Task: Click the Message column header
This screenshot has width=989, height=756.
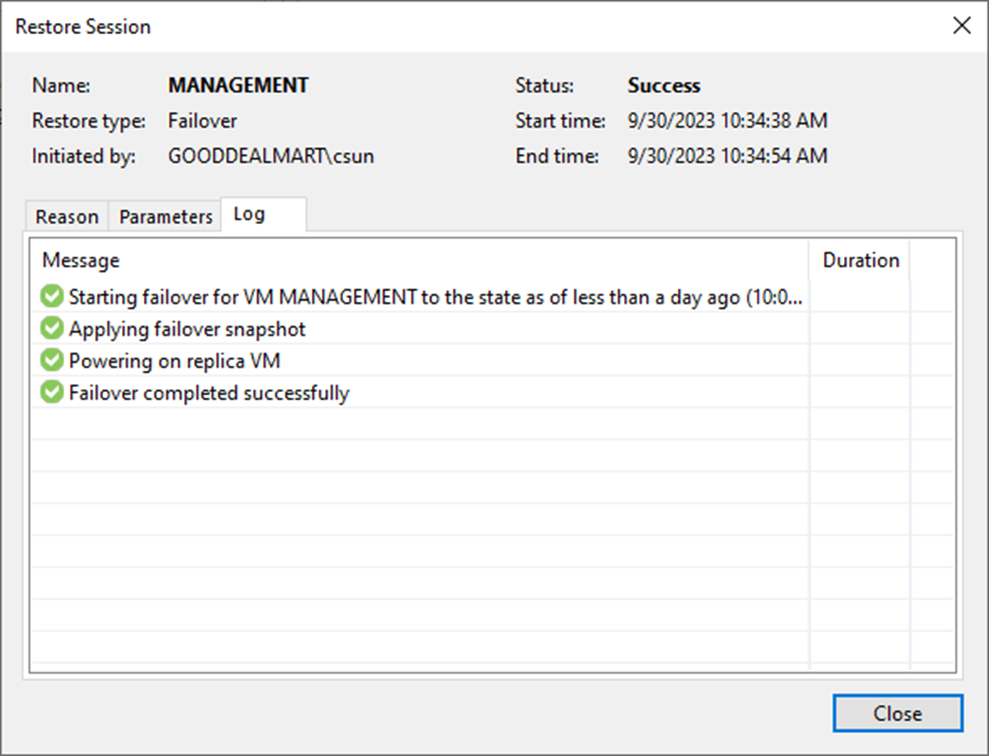Action: 80,260
